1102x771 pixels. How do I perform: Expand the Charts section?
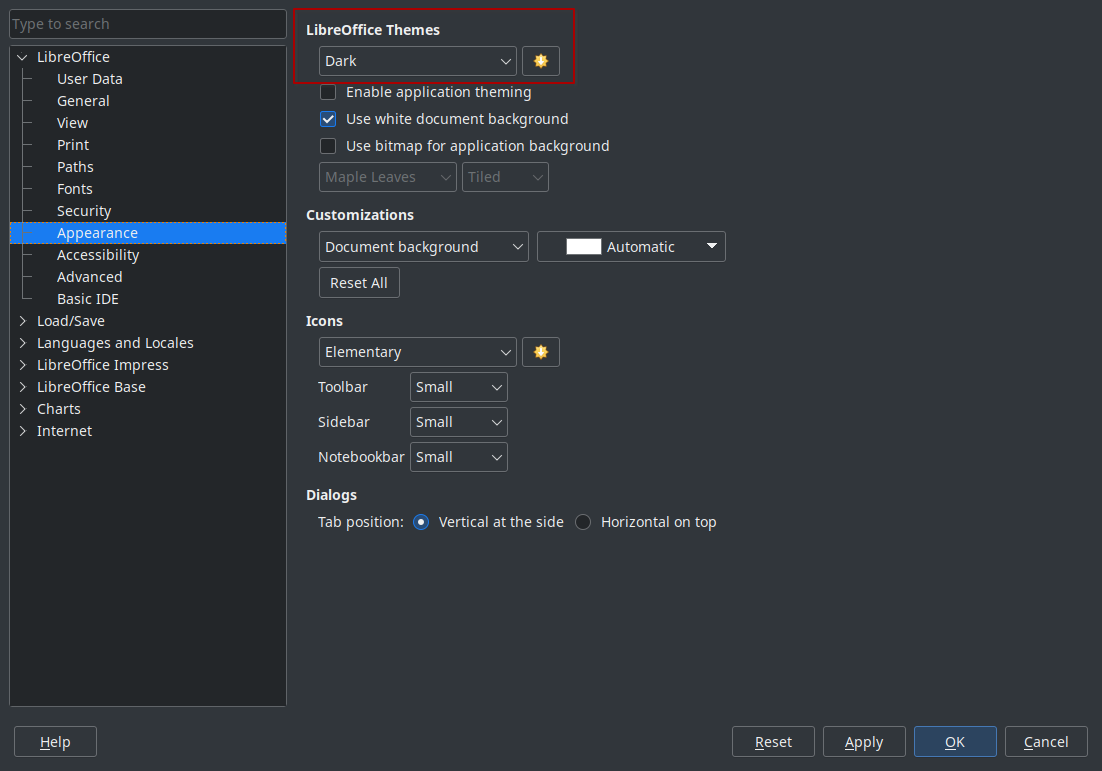pos(22,408)
